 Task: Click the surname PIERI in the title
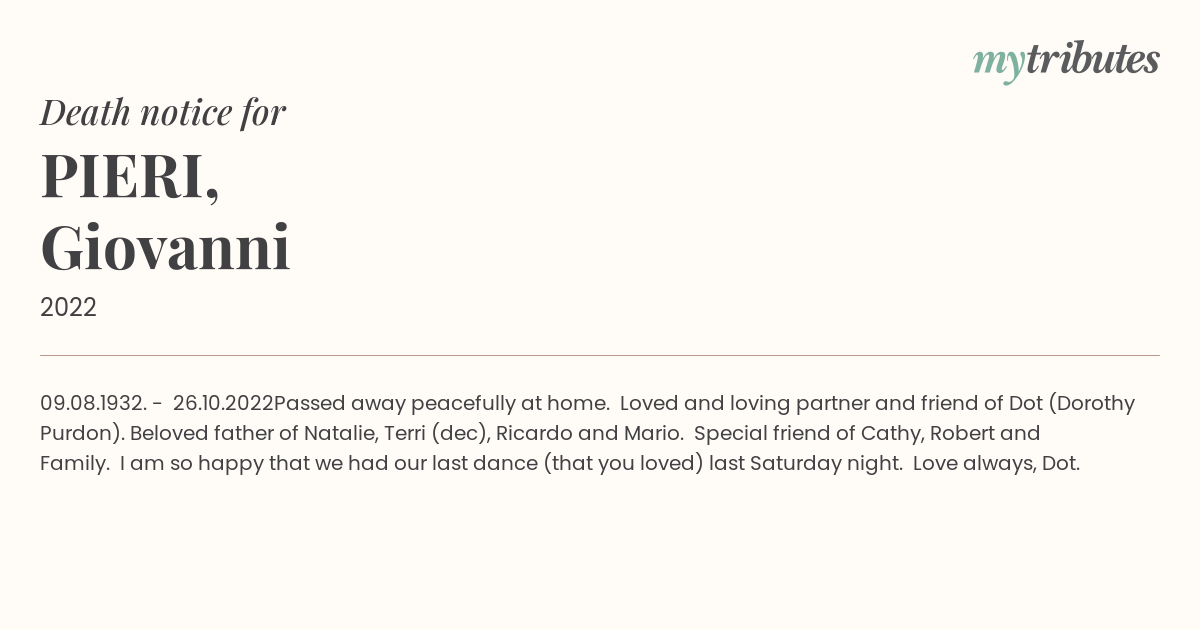click(x=130, y=176)
